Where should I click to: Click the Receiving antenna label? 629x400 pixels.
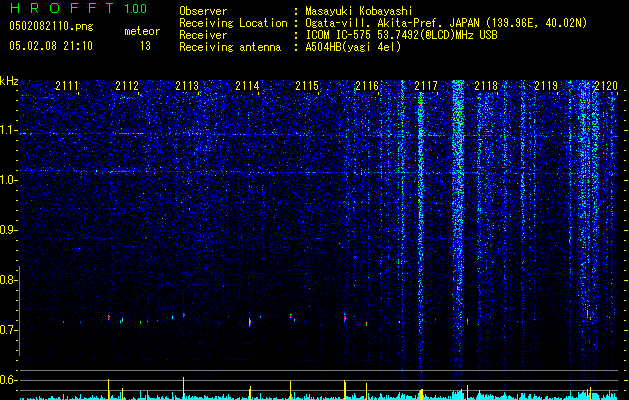pyautogui.click(x=230, y=47)
